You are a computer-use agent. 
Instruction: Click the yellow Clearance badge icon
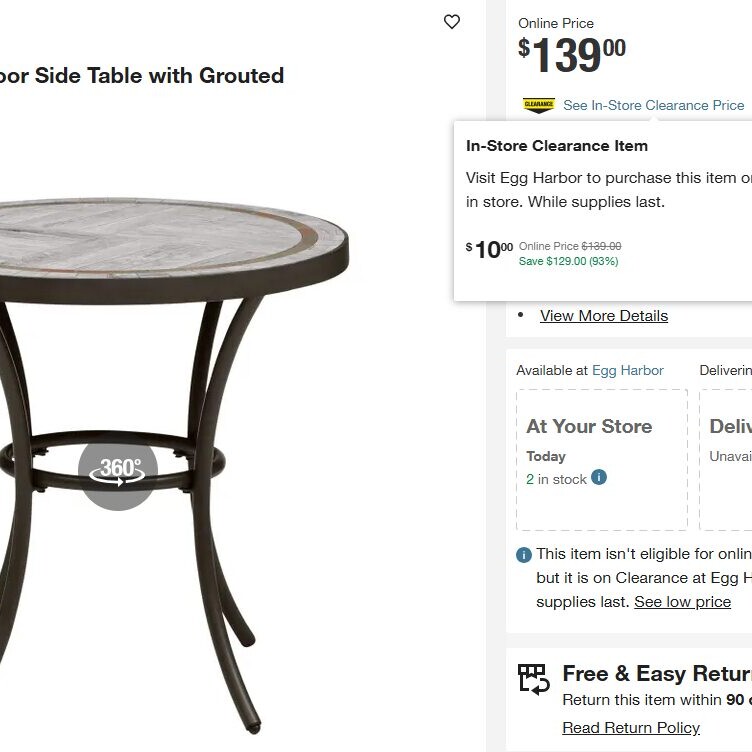click(x=539, y=105)
